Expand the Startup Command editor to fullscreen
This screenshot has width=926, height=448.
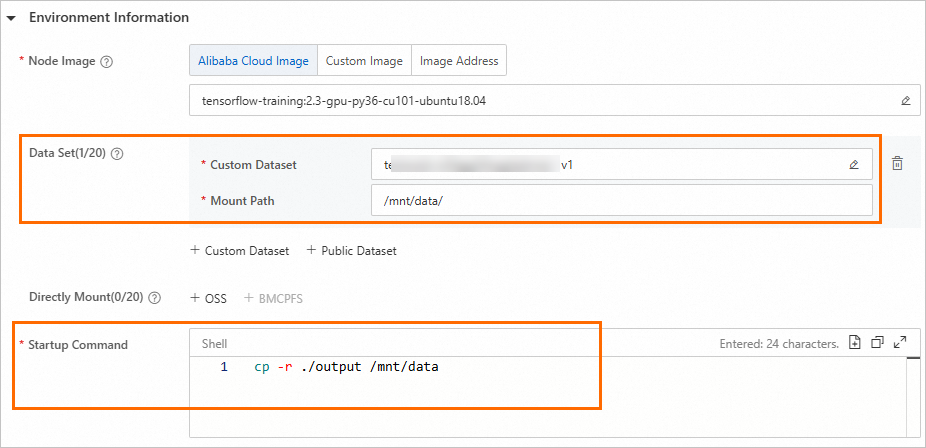click(x=900, y=342)
